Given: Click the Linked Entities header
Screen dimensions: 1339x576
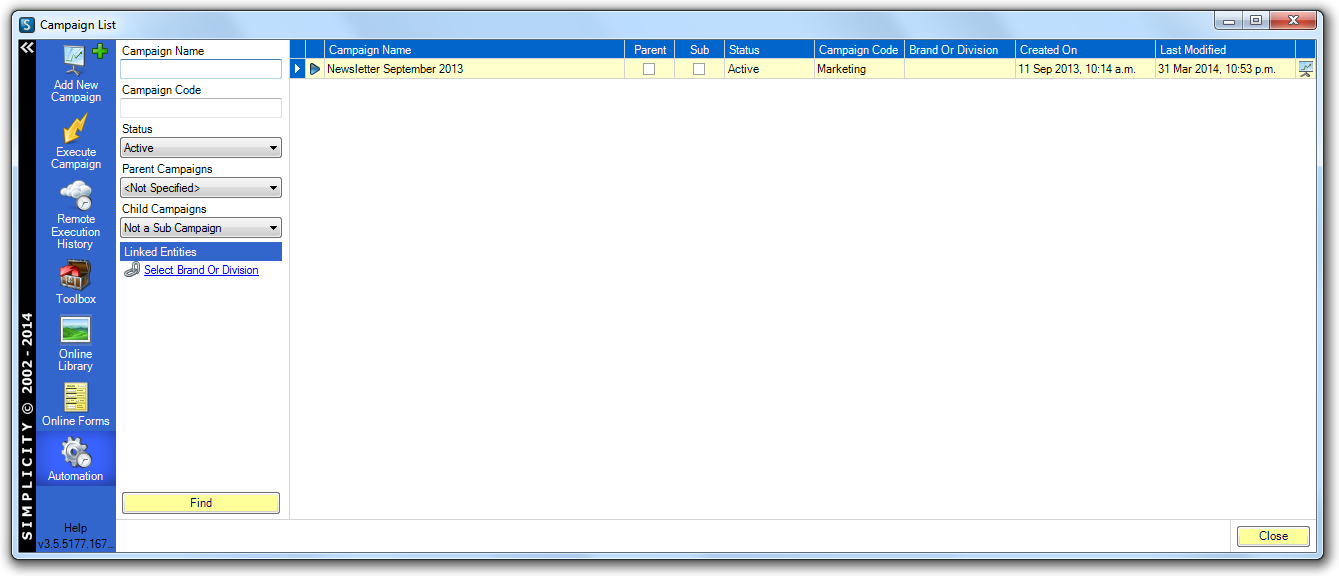Looking at the screenshot, I should (x=201, y=252).
